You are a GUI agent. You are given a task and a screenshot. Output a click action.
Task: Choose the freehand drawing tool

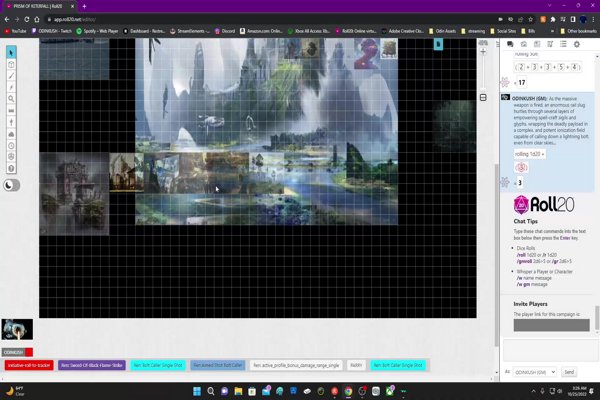click(x=11, y=76)
